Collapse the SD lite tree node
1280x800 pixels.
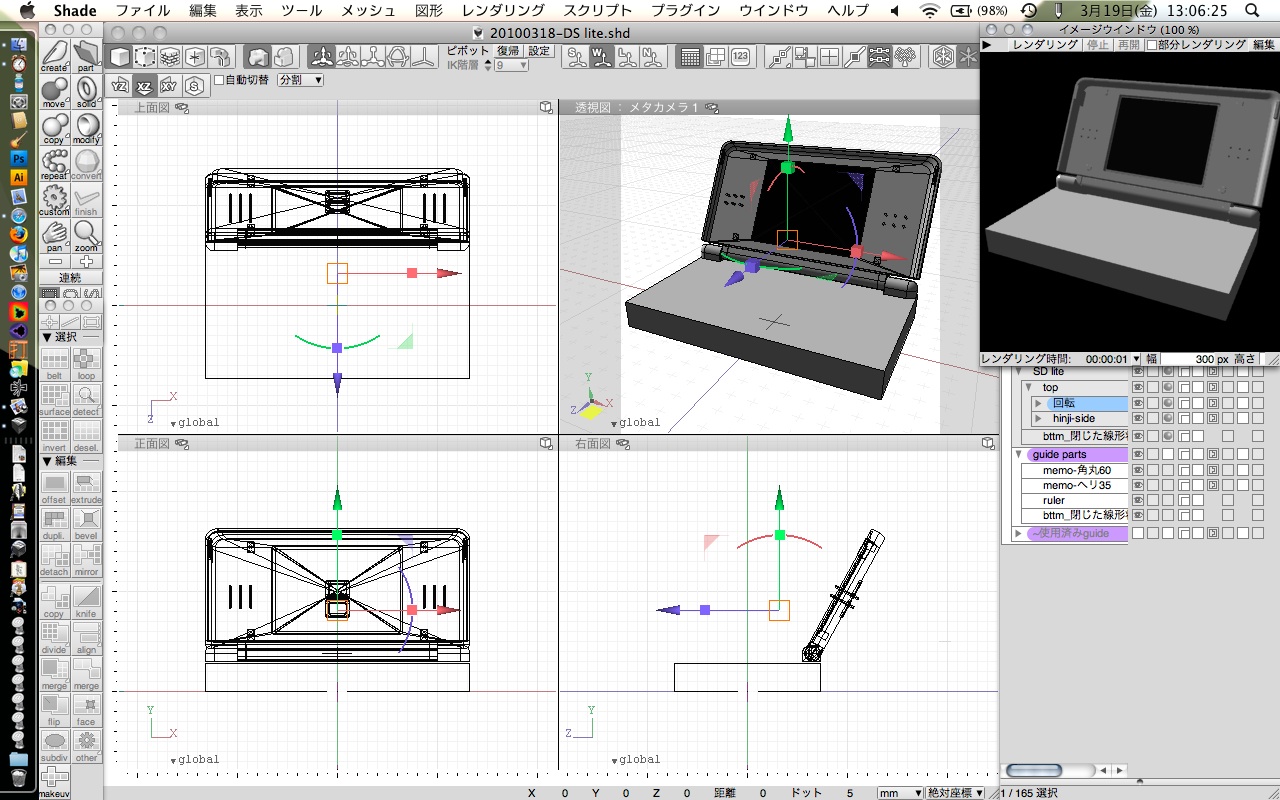coord(1020,371)
